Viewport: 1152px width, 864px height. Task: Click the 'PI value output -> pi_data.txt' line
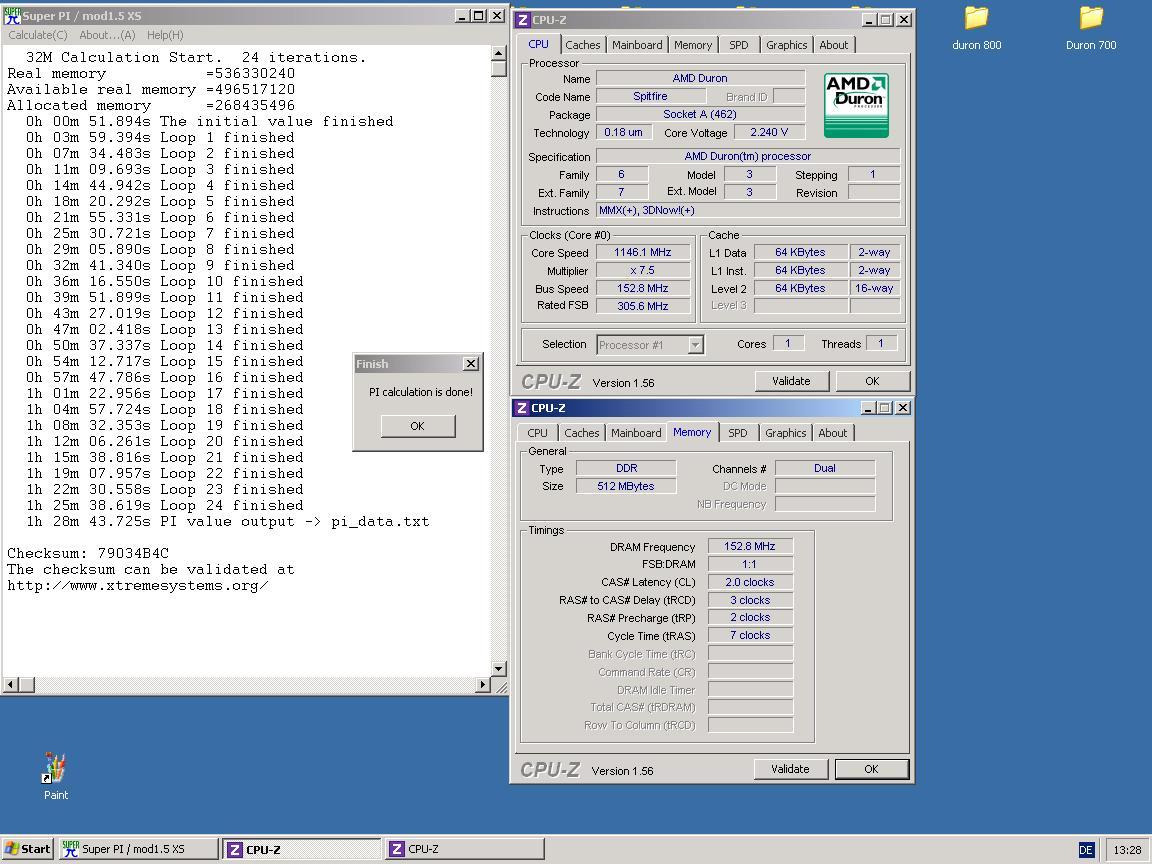228,522
